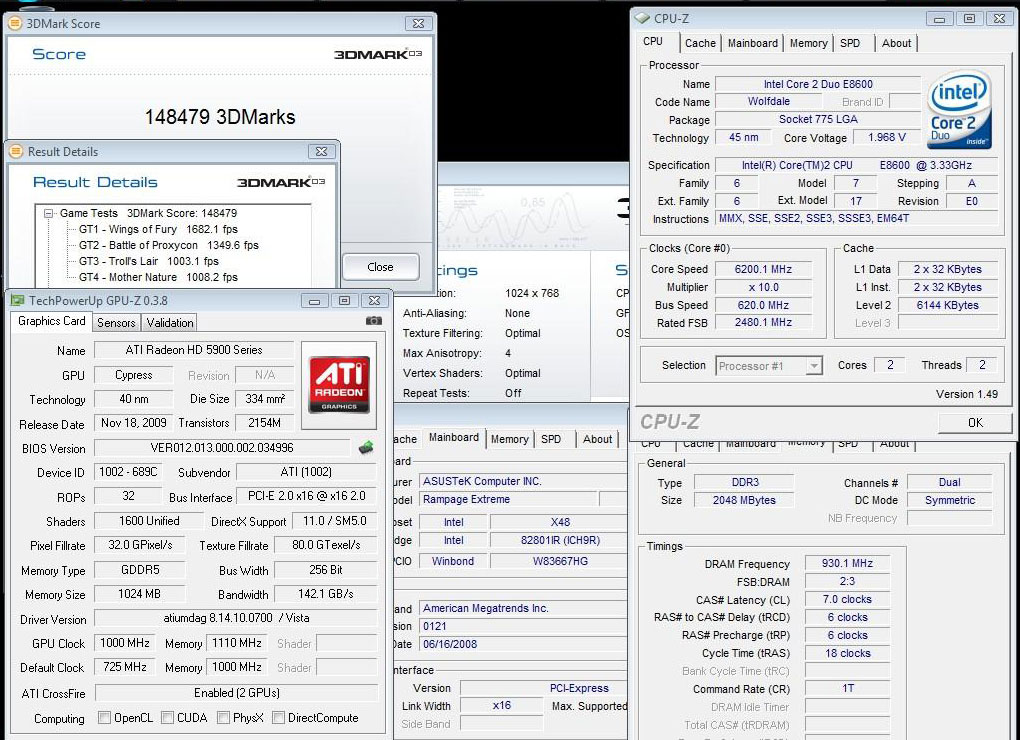The height and width of the screenshot is (740, 1020).
Task: Check the DirectCompute checkbox
Action: (x=279, y=718)
